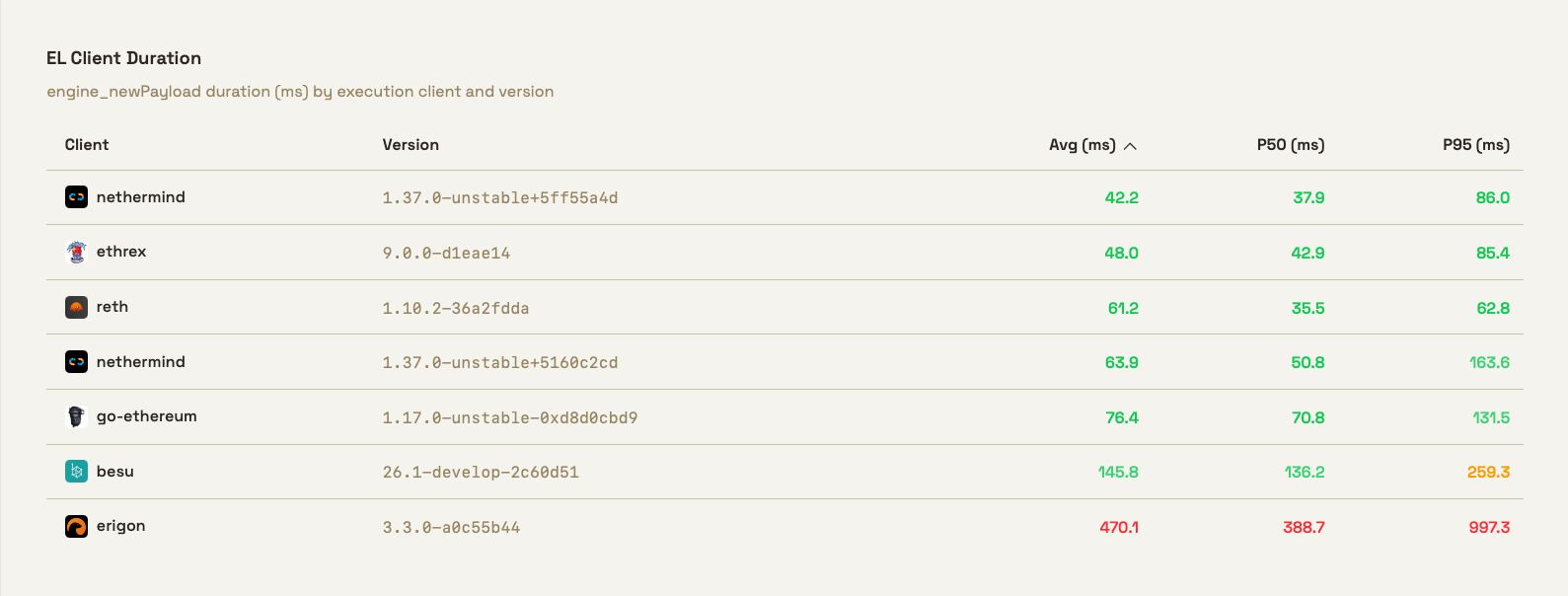Screen dimensions: 1568x596
Task: Click the ethrex client logo icon
Action: [x=76, y=252]
